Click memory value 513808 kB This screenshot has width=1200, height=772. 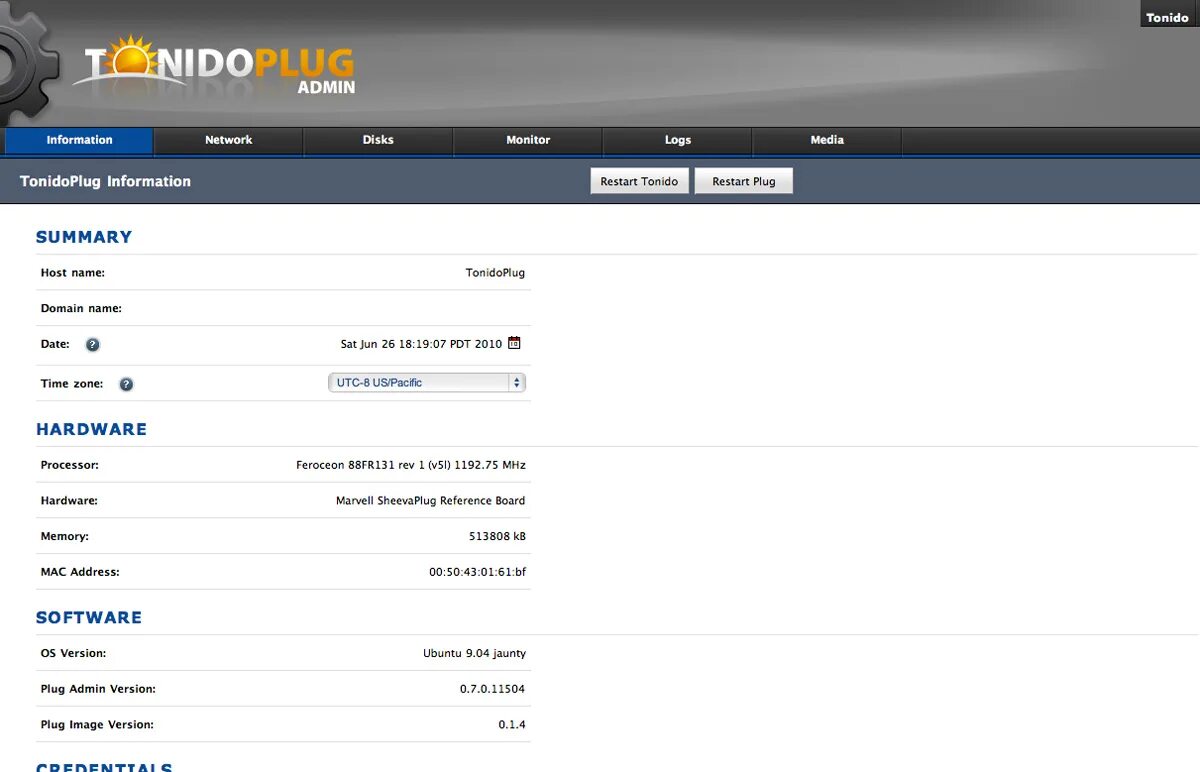(x=497, y=537)
